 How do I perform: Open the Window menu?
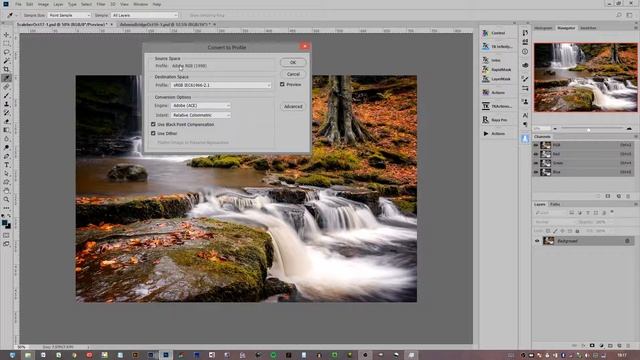pyautogui.click(x=141, y=4)
